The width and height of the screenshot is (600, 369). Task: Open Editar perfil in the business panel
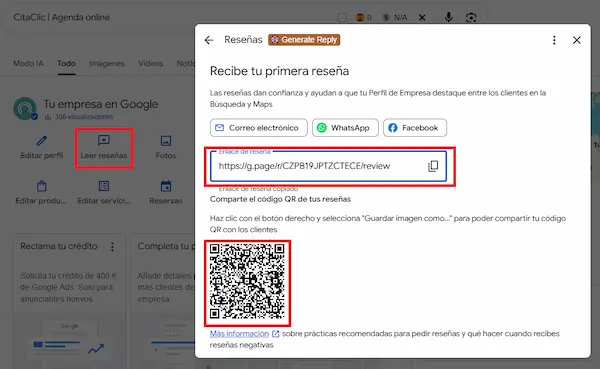(x=42, y=147)
